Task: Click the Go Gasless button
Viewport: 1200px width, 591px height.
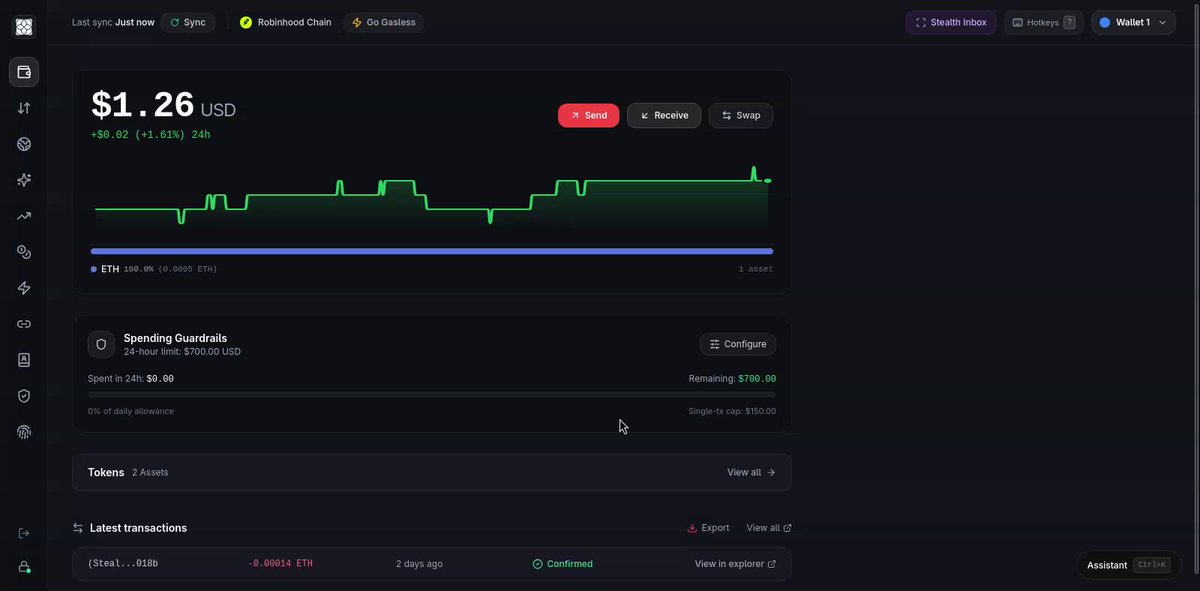Action: tap(383, 22)
